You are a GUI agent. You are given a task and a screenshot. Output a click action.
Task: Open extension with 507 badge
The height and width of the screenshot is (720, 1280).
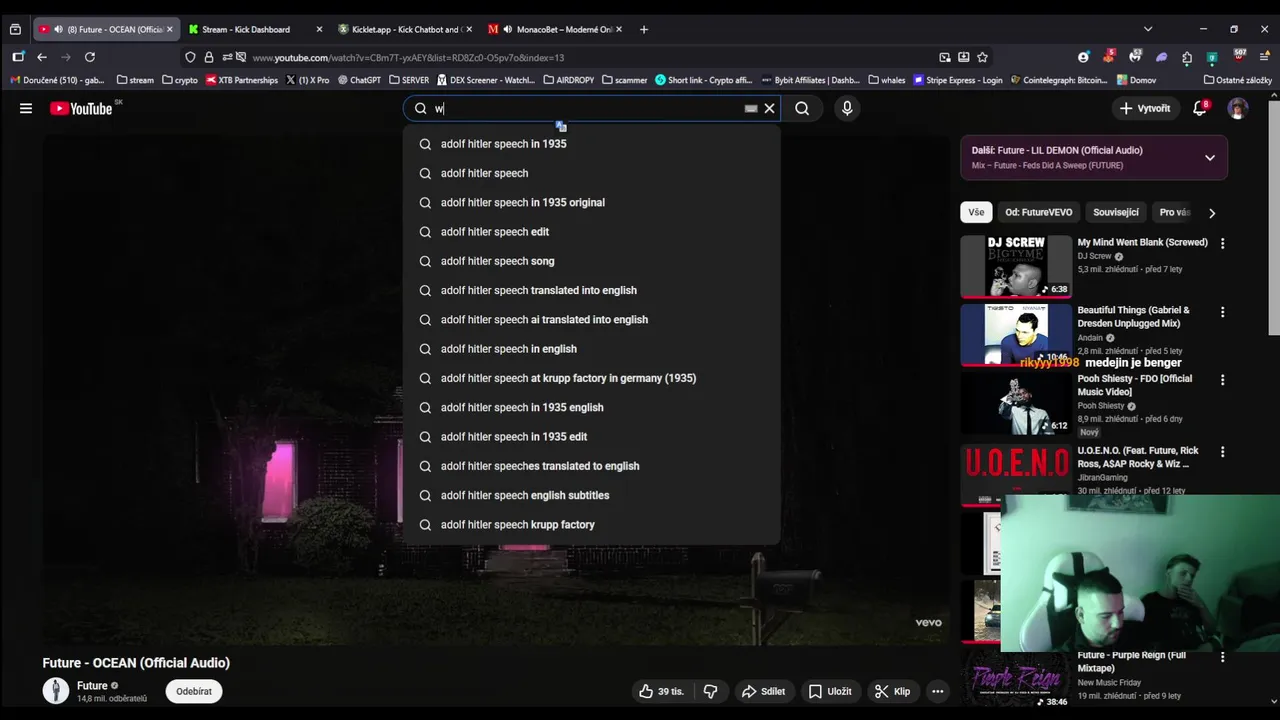pyautogui.click(x=1239, y=56)
